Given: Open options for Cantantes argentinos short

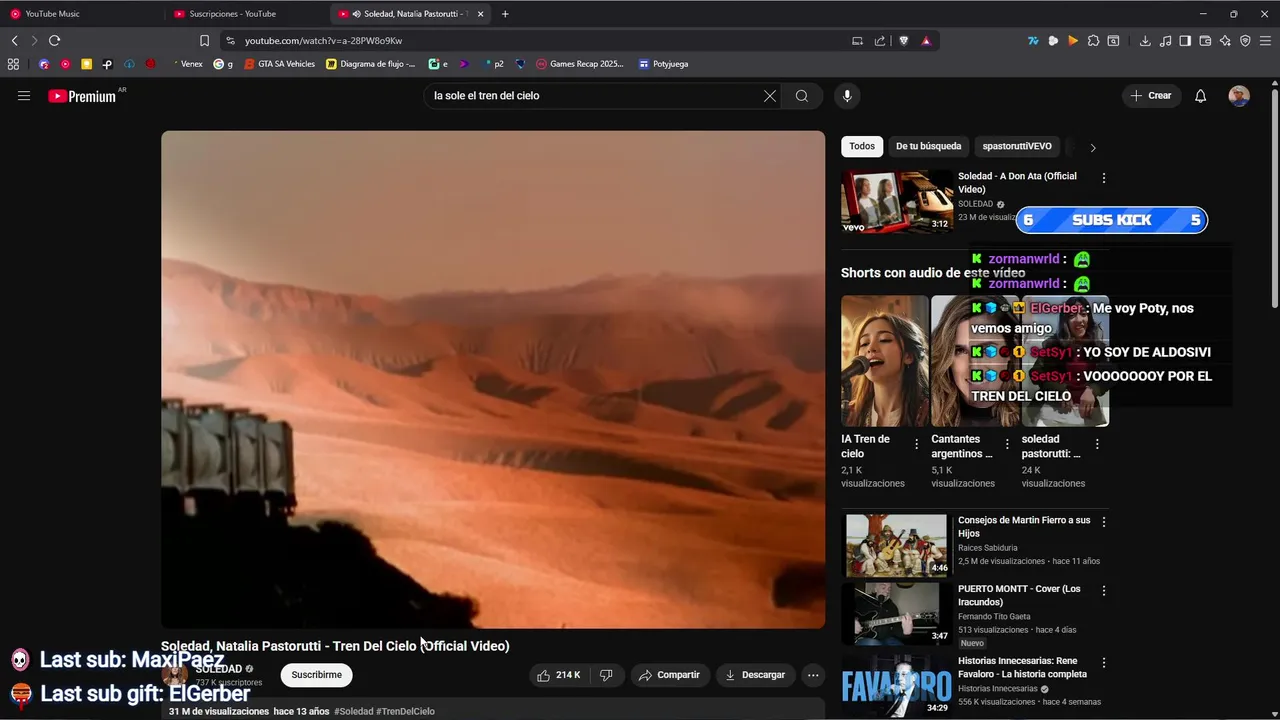Looking at the screenshot, I should (x=1007, y=444).
